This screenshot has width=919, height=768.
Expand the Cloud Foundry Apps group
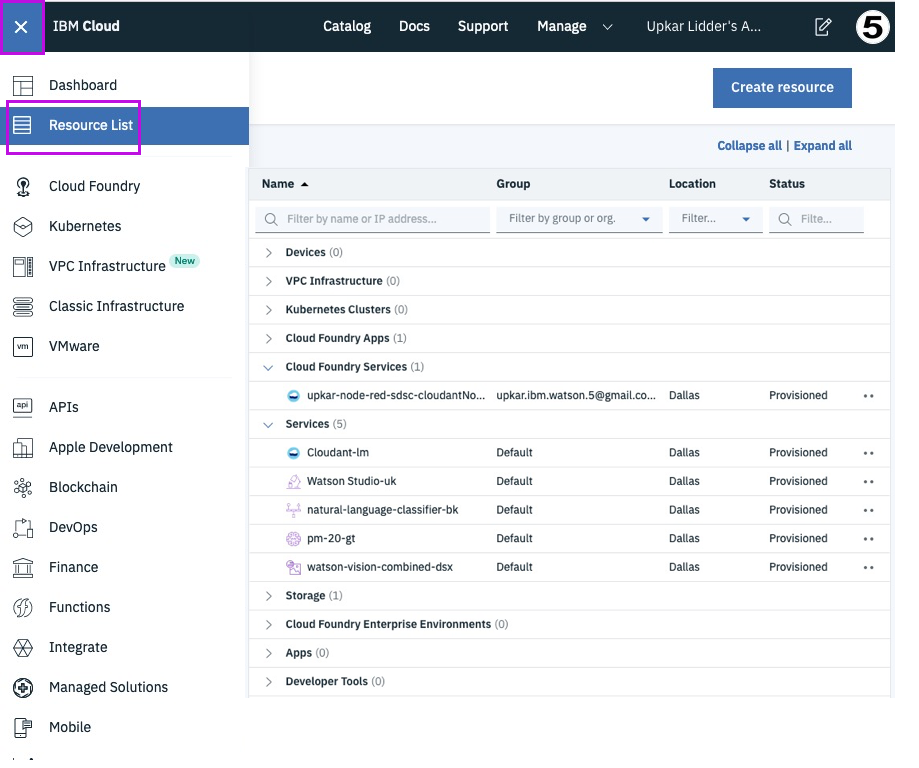pos(268,339)
